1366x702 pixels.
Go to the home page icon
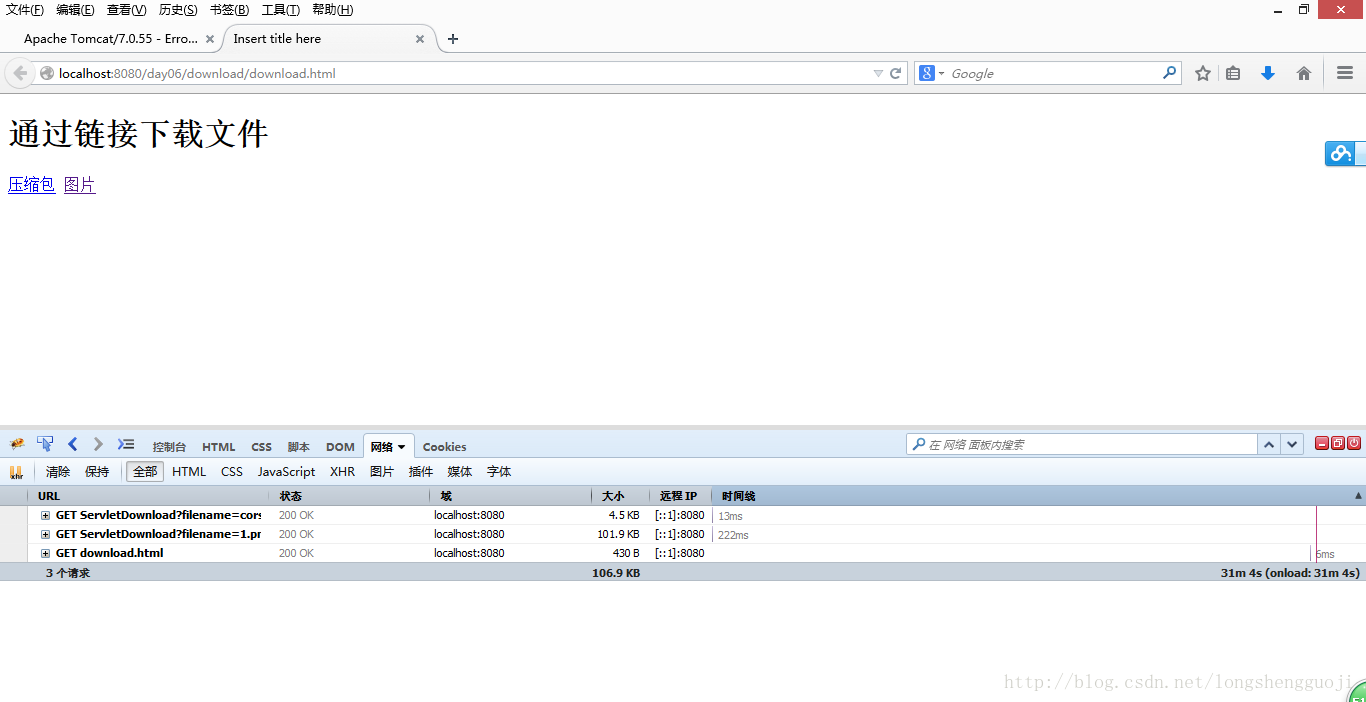[1304, 73]
